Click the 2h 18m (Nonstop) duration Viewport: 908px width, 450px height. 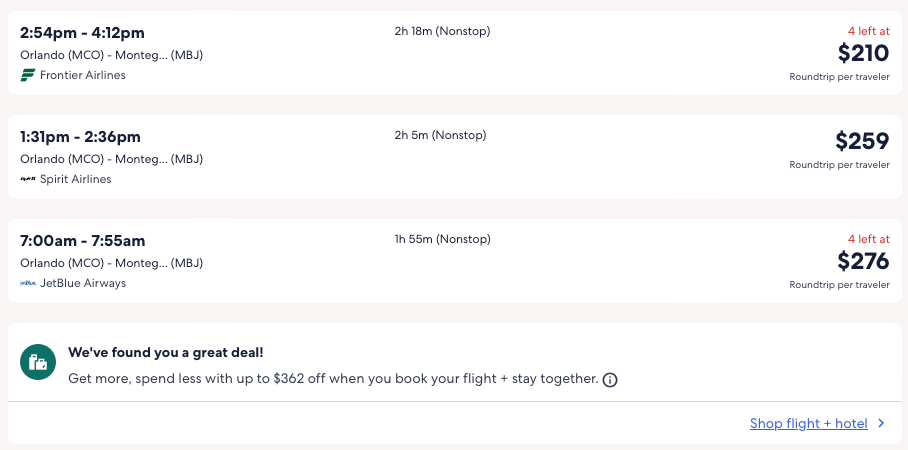pyautogui.click(x=442, y=31)
